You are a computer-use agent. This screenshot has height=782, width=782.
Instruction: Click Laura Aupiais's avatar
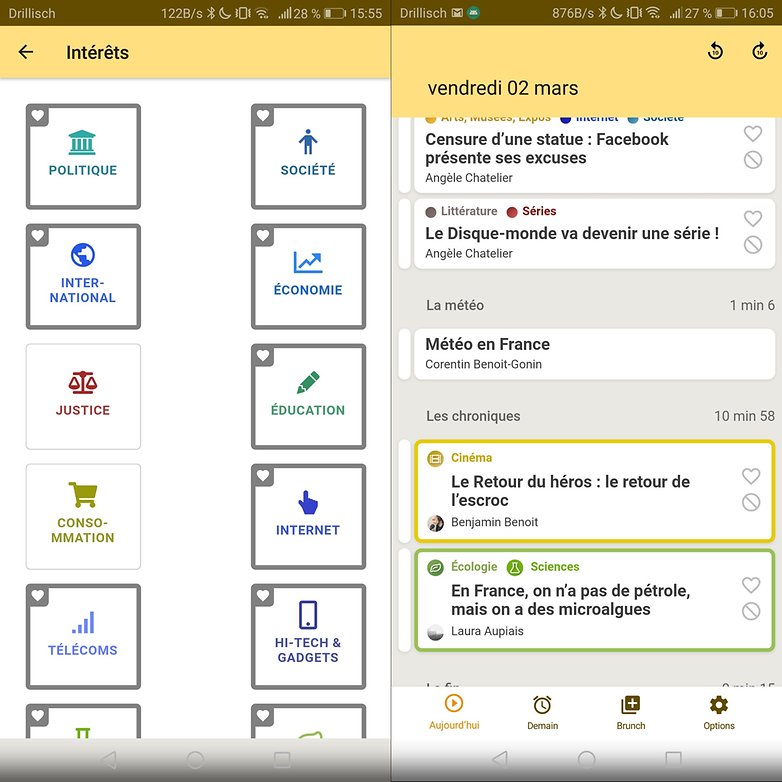pyautogui.click(x=435, y=632)
